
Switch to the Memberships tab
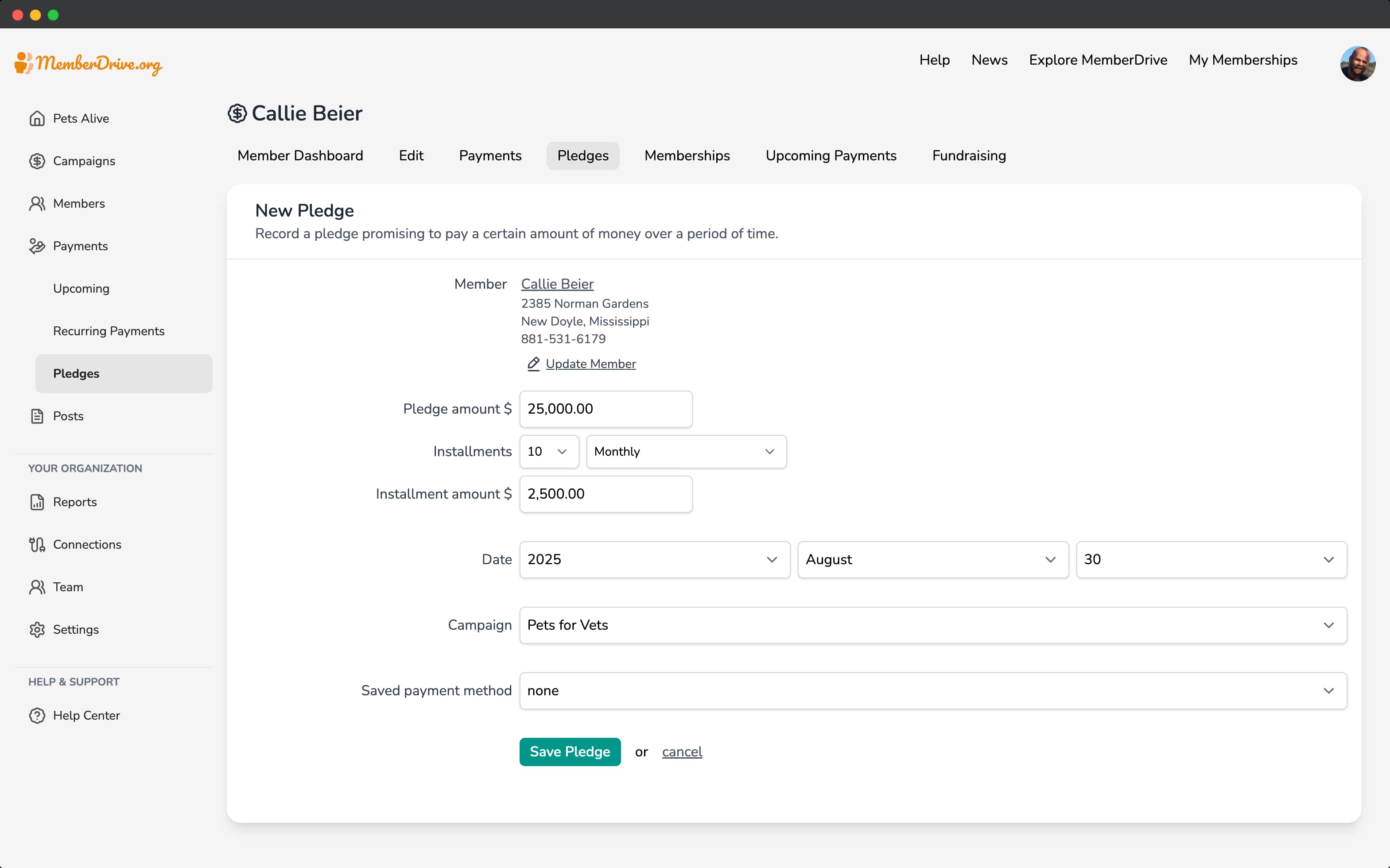click(687, 155)
